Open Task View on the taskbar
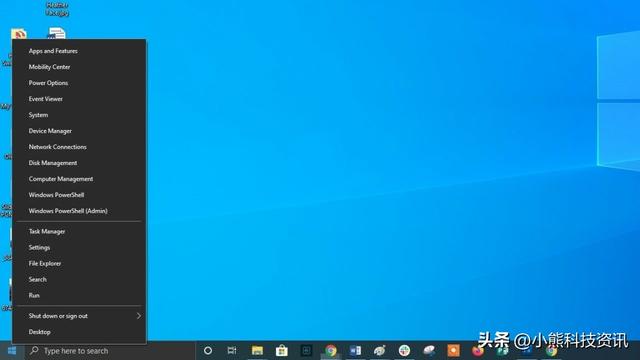The height and width of the screenshot is (360, 640). click(x=232, y=351)
